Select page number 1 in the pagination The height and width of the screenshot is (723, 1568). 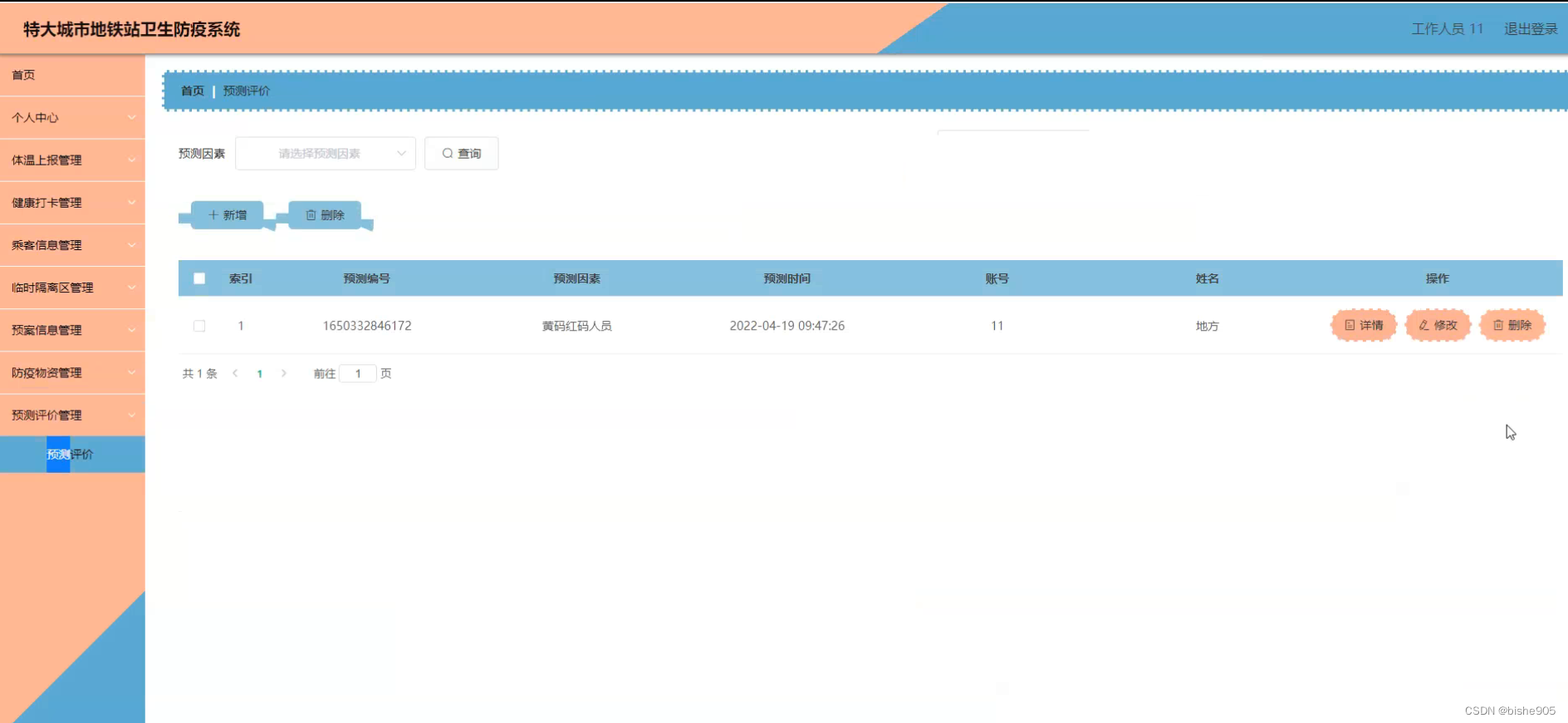tap(260, 374)
